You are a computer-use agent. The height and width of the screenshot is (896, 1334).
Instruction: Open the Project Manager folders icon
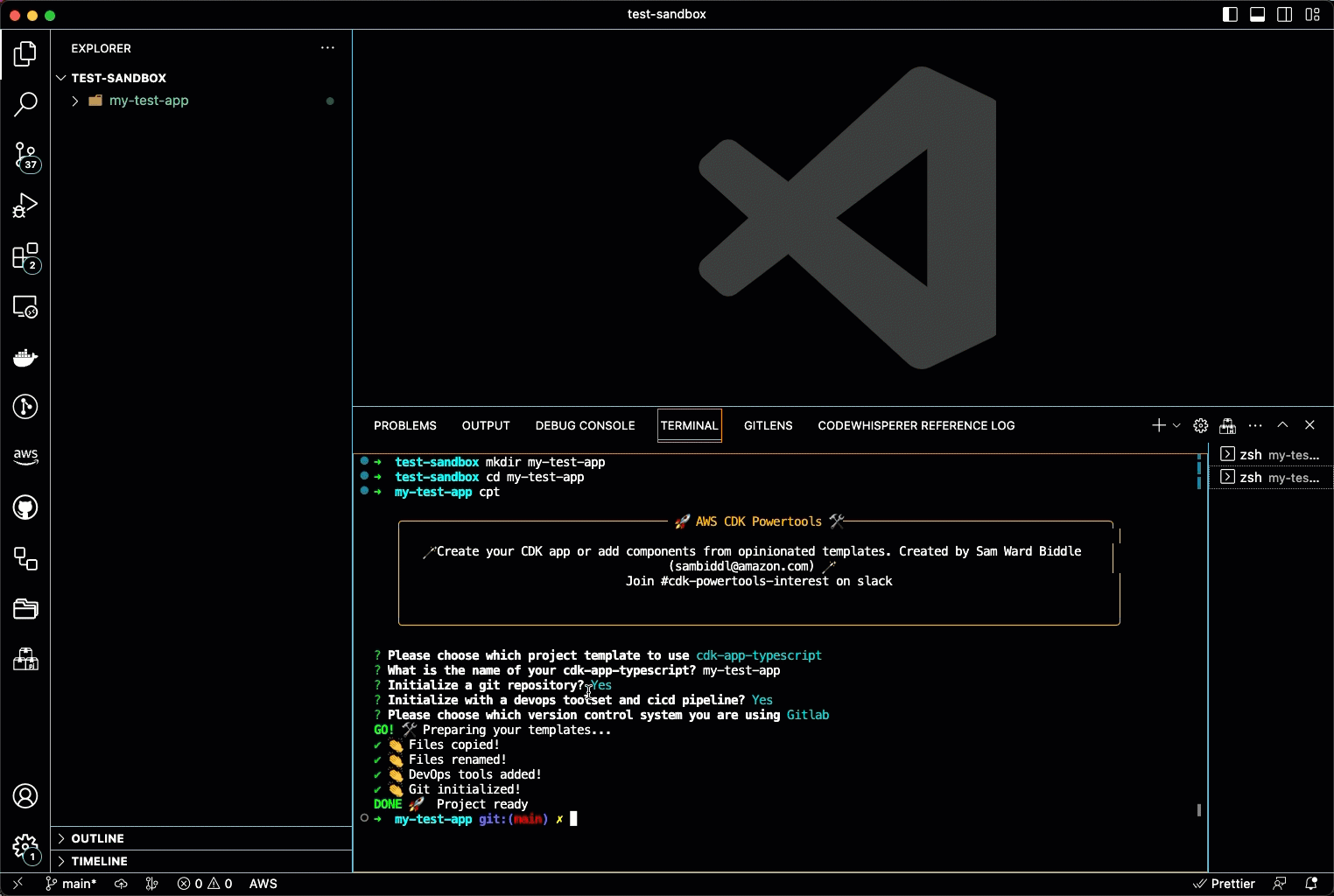25,609
